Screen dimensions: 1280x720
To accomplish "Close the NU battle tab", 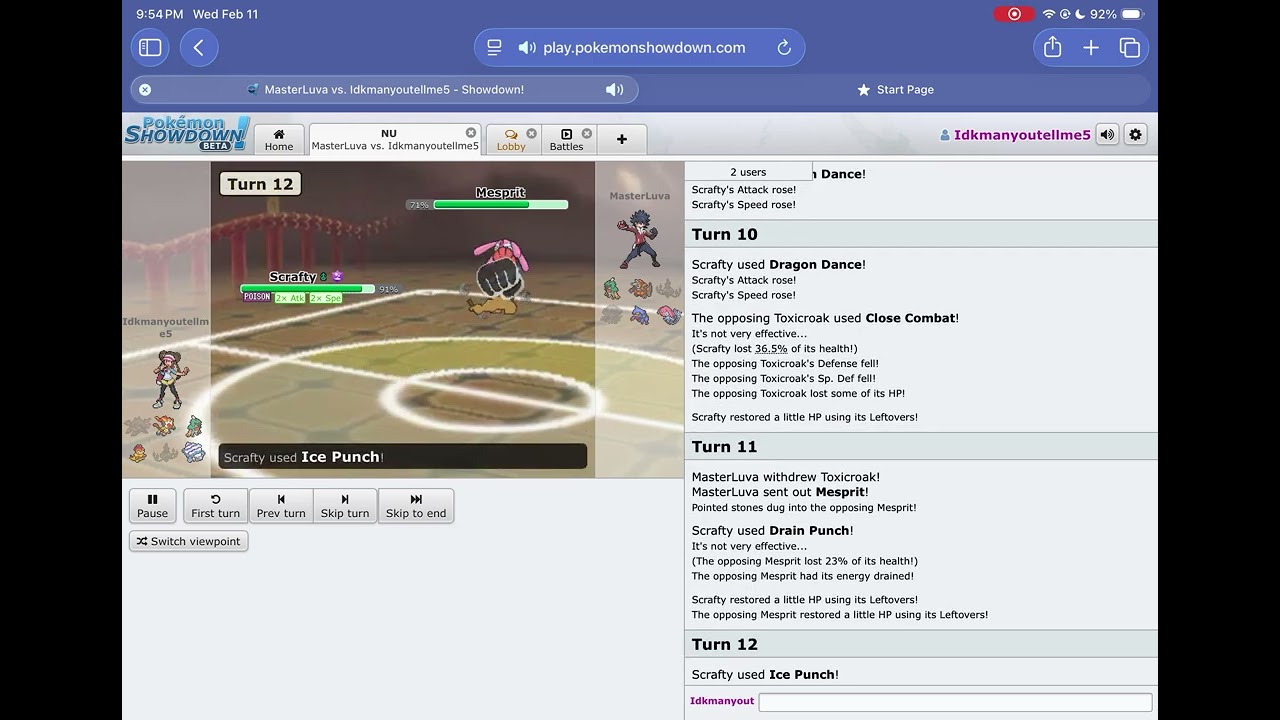I will tap(471, 133).
